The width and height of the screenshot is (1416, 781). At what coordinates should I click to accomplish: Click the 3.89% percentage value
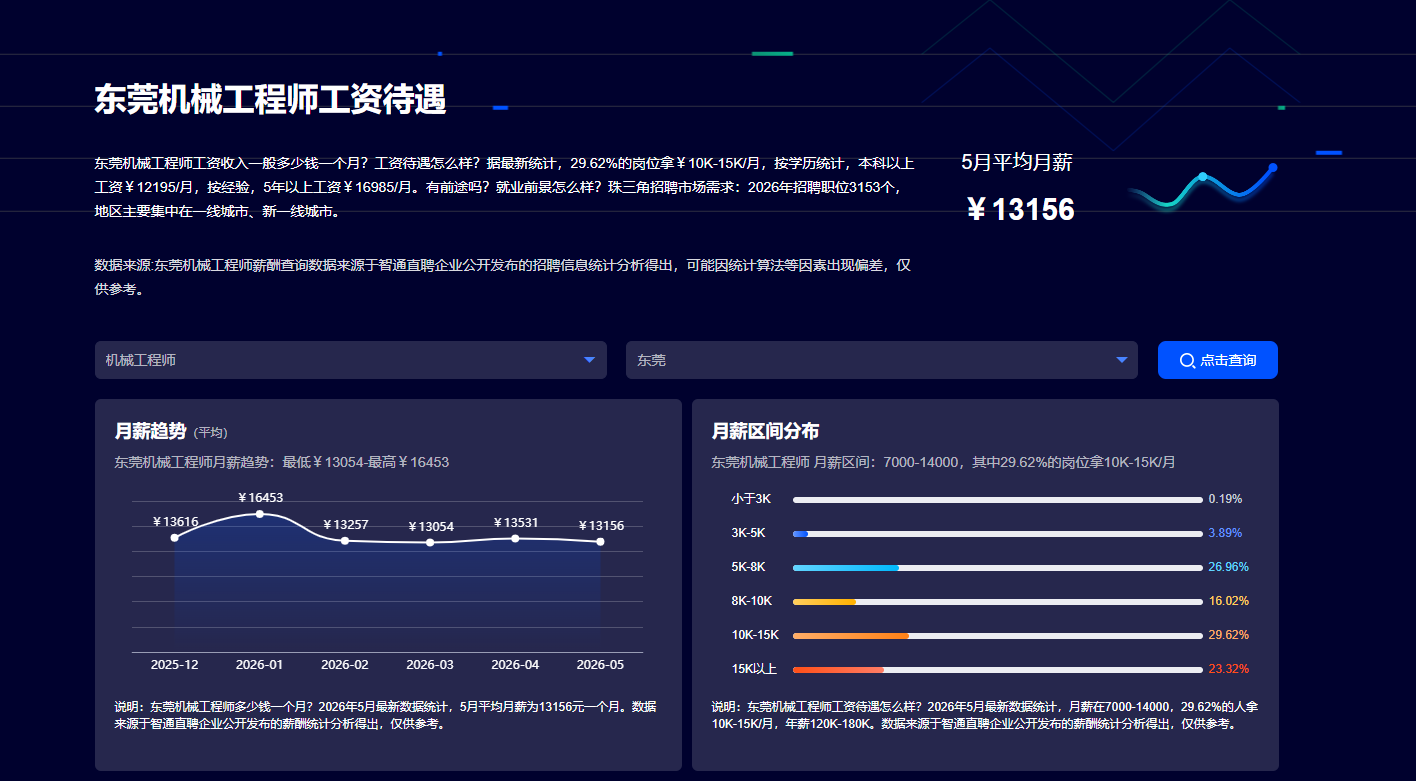[1225, 533]
